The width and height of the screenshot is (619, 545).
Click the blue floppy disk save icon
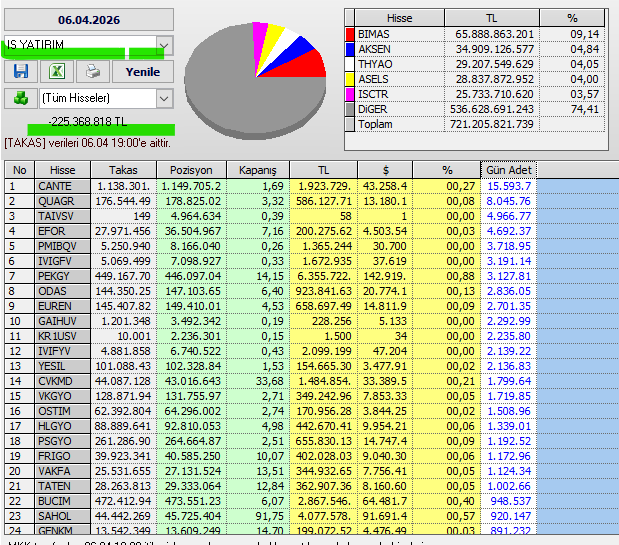(21, 71)
